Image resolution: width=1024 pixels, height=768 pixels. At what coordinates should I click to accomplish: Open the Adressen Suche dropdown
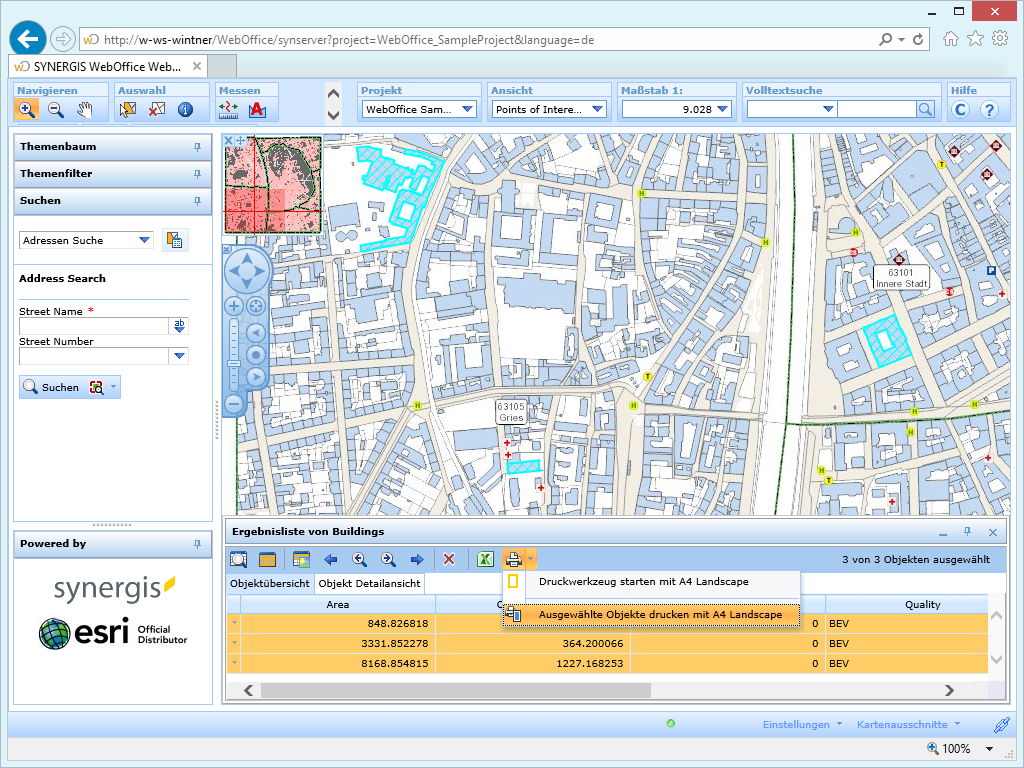pos(145,240)
